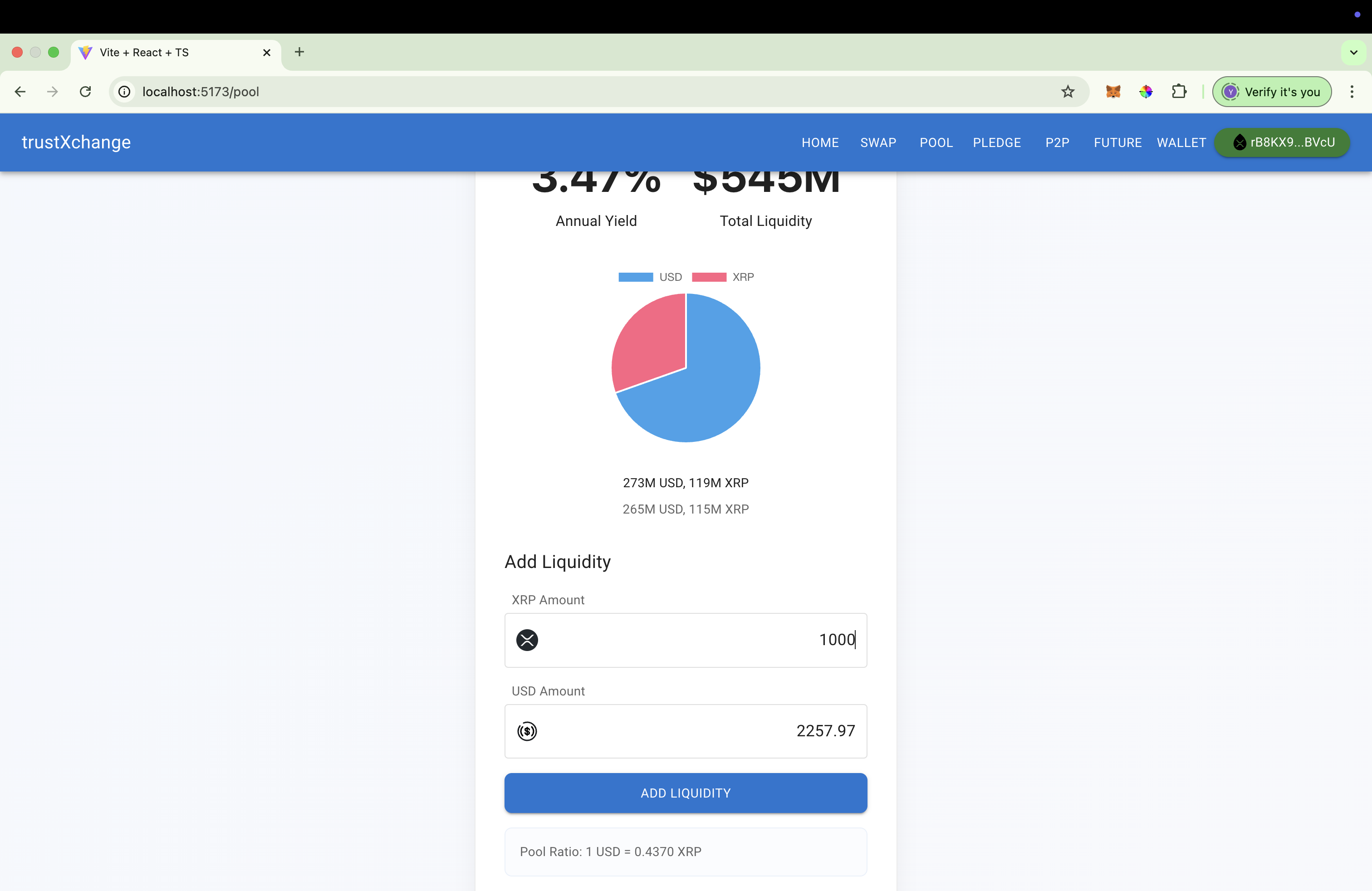The width and height of the screenshot is (1372, 891).
Task: Toggle the XRP legend item in chart
Action: coord(723,277)
